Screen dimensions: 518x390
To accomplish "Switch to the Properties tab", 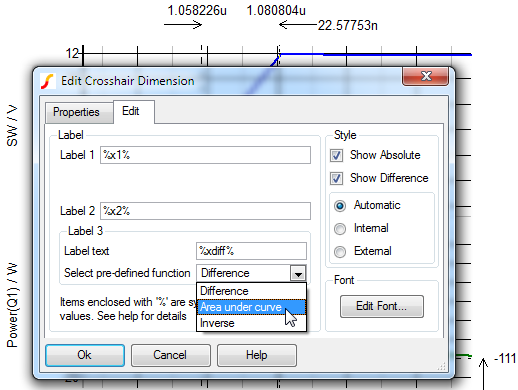I will pyautogui.click(x=76, y=112).
